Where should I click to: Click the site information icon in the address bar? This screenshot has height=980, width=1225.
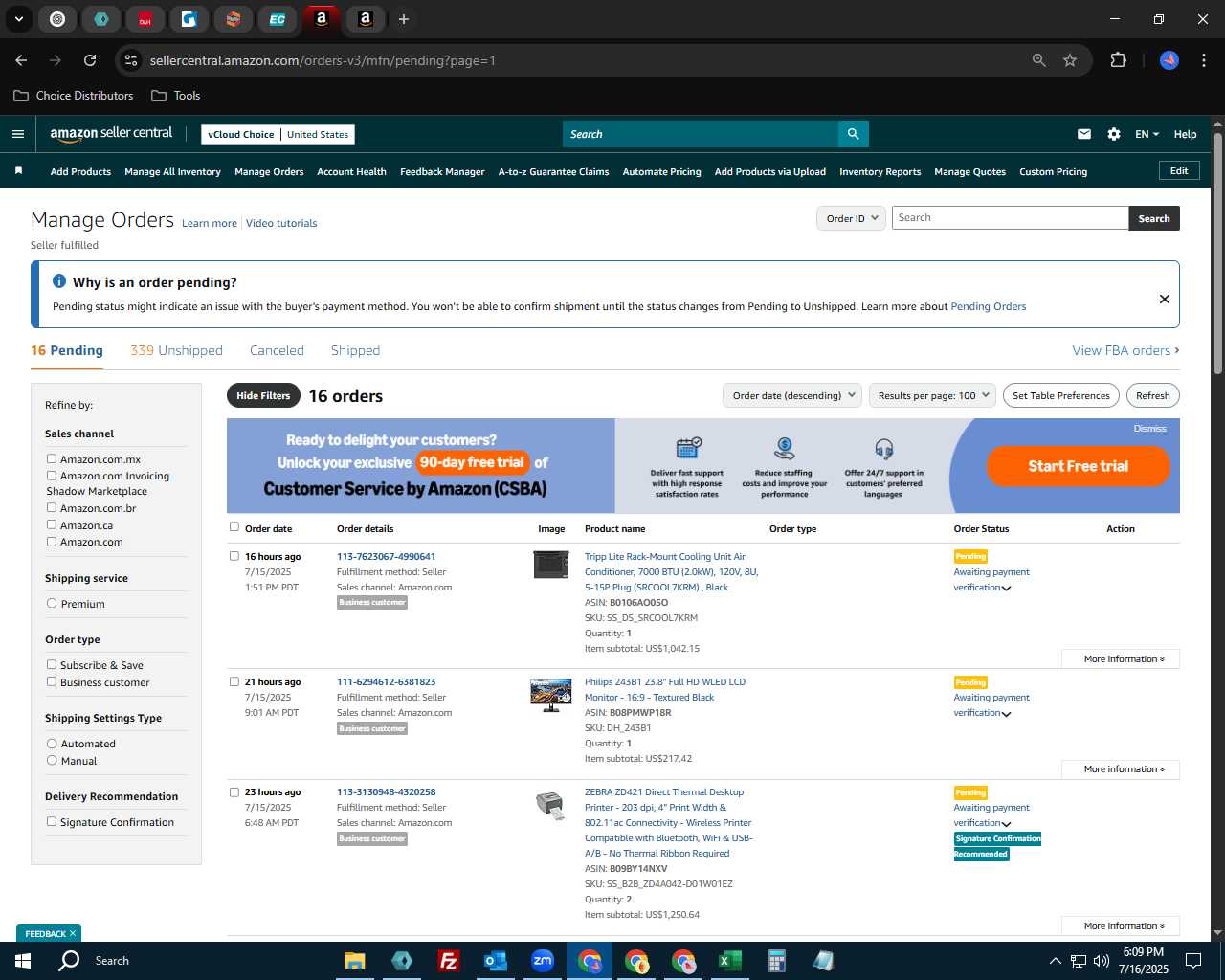(131, 60)
